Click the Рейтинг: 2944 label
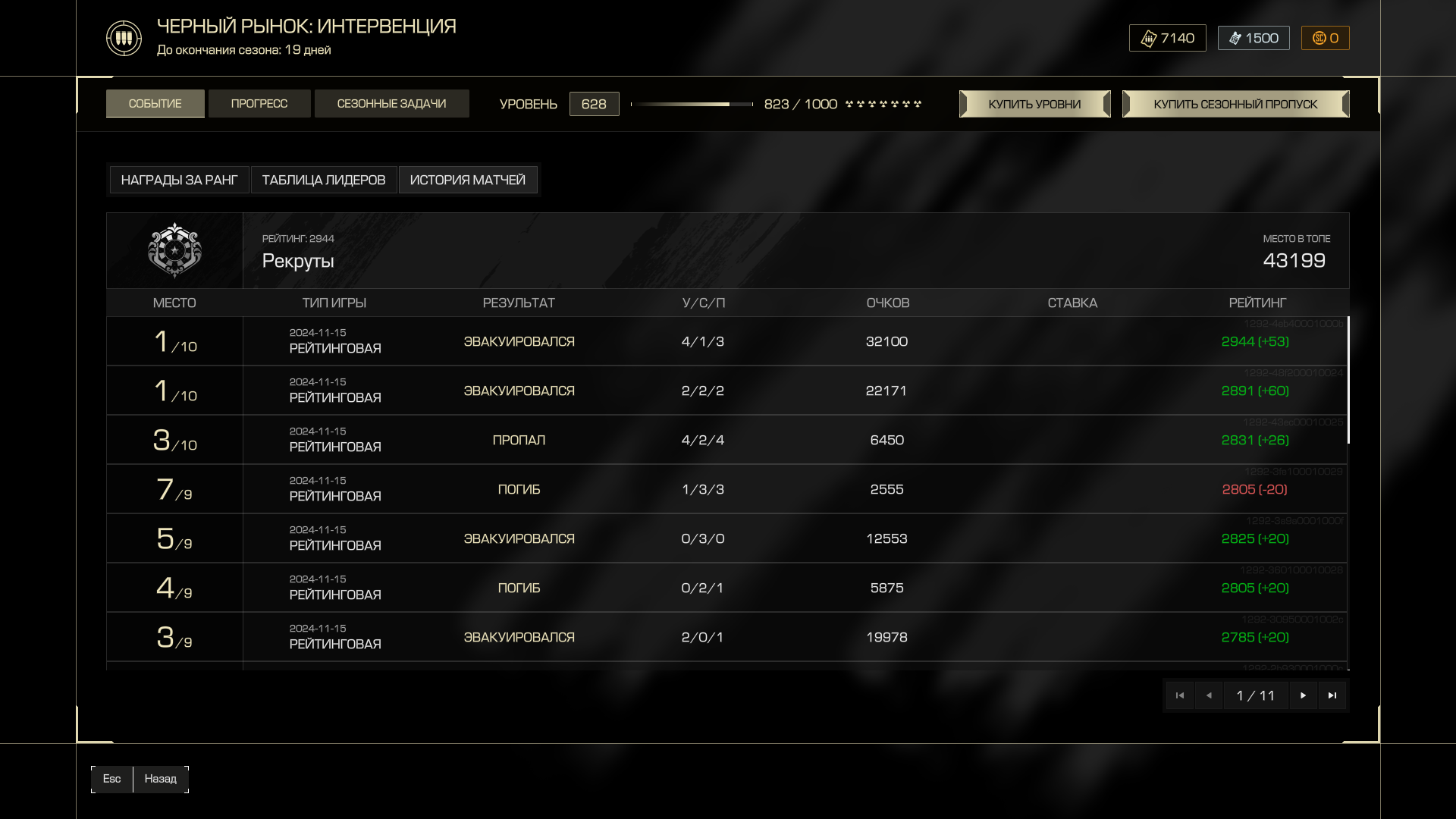Viewport: 1456px width, 819px height. point(298,238)
